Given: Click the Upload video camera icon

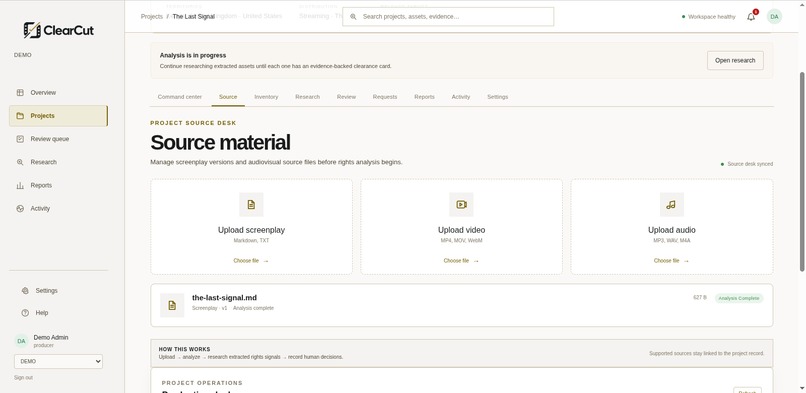Looking at the screenshot, I should click(462, 204).
